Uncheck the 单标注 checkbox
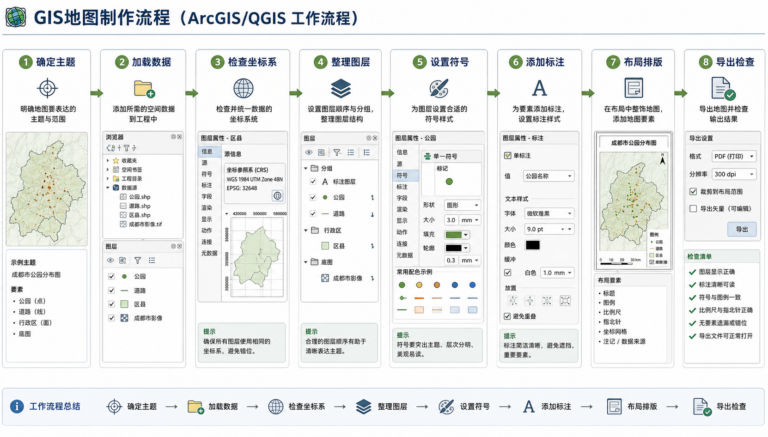Viewport: 768px width, 437px height. pyautogui.click(x=507, y=156)
